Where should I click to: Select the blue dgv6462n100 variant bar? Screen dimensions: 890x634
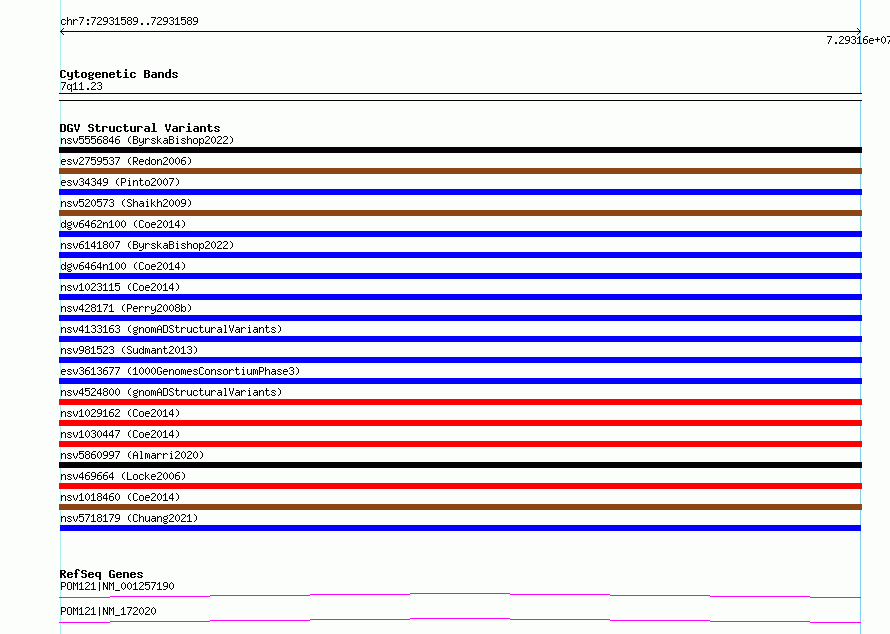[x=460, y=234]
